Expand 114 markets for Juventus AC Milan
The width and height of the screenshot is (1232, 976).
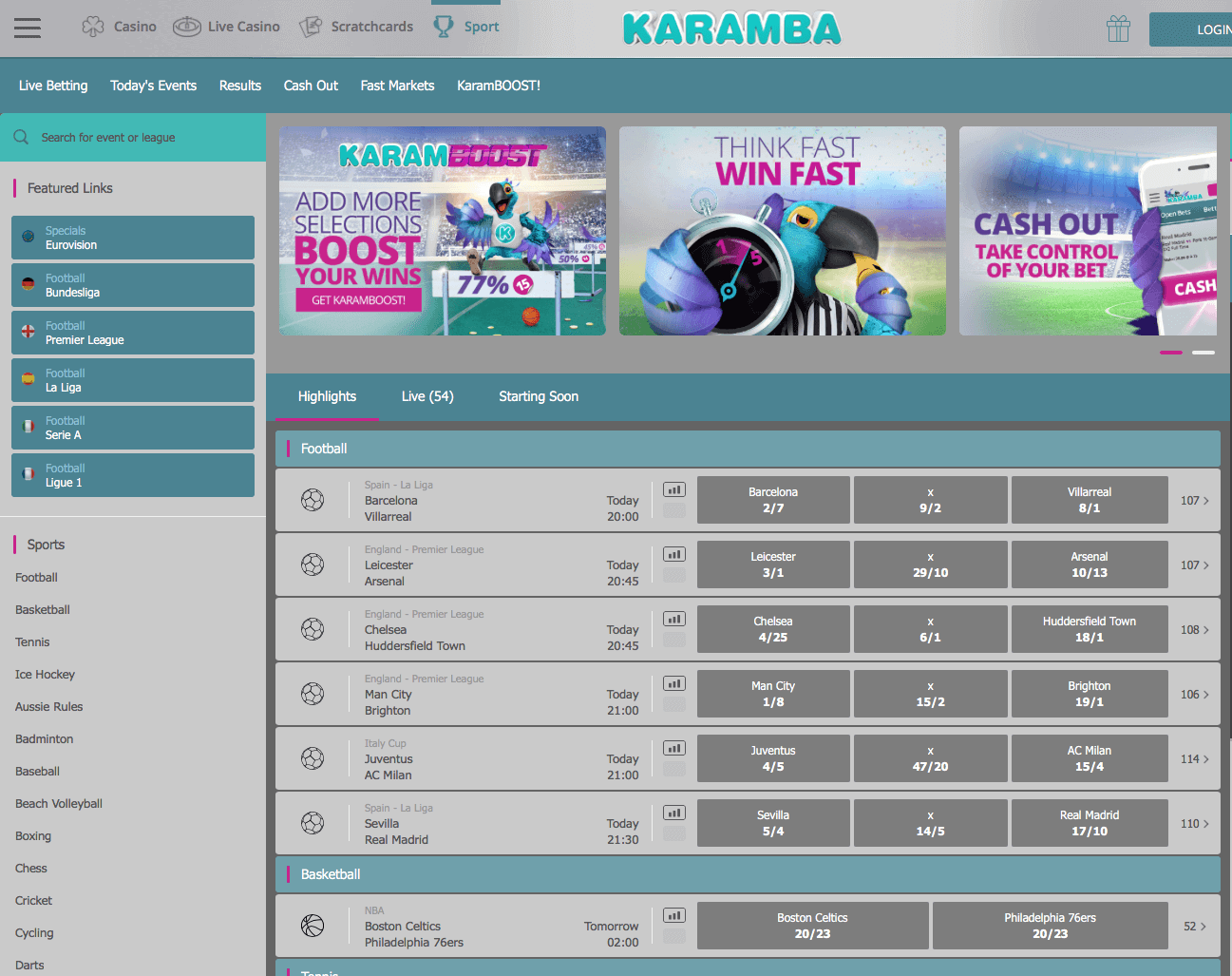(x=1195, y=759)
